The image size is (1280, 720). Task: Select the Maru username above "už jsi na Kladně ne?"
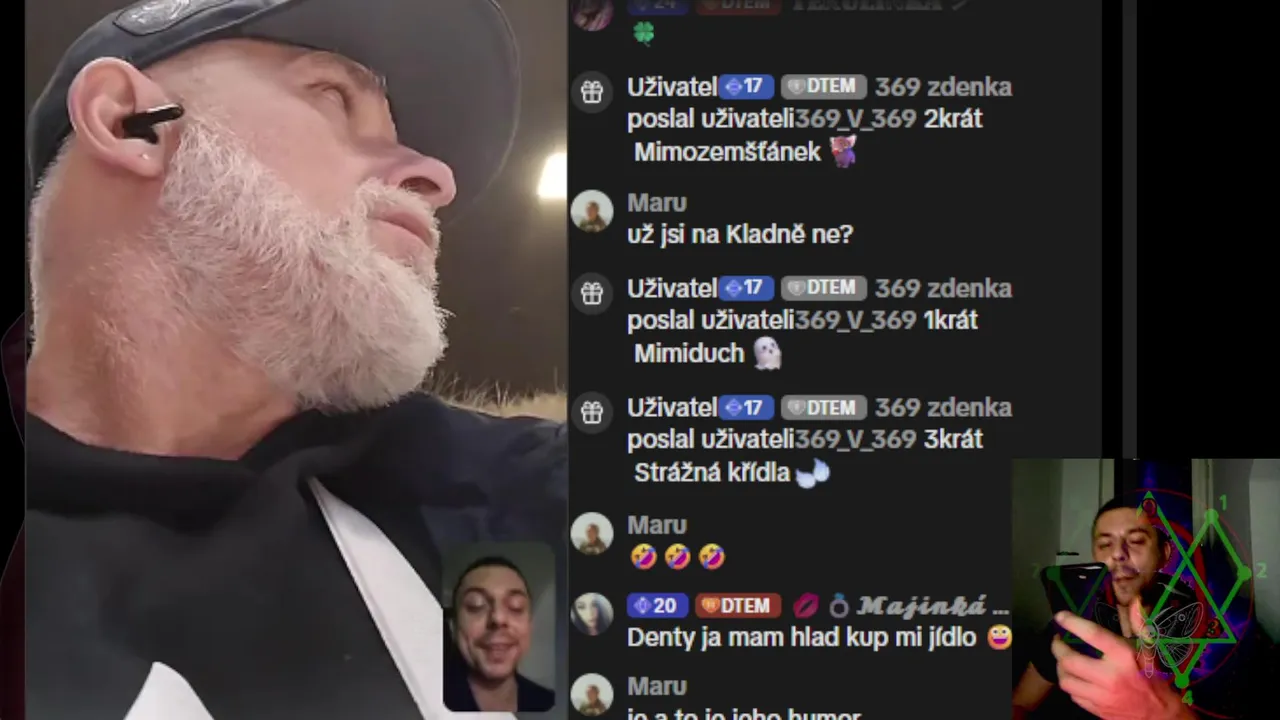coord(656,203)
